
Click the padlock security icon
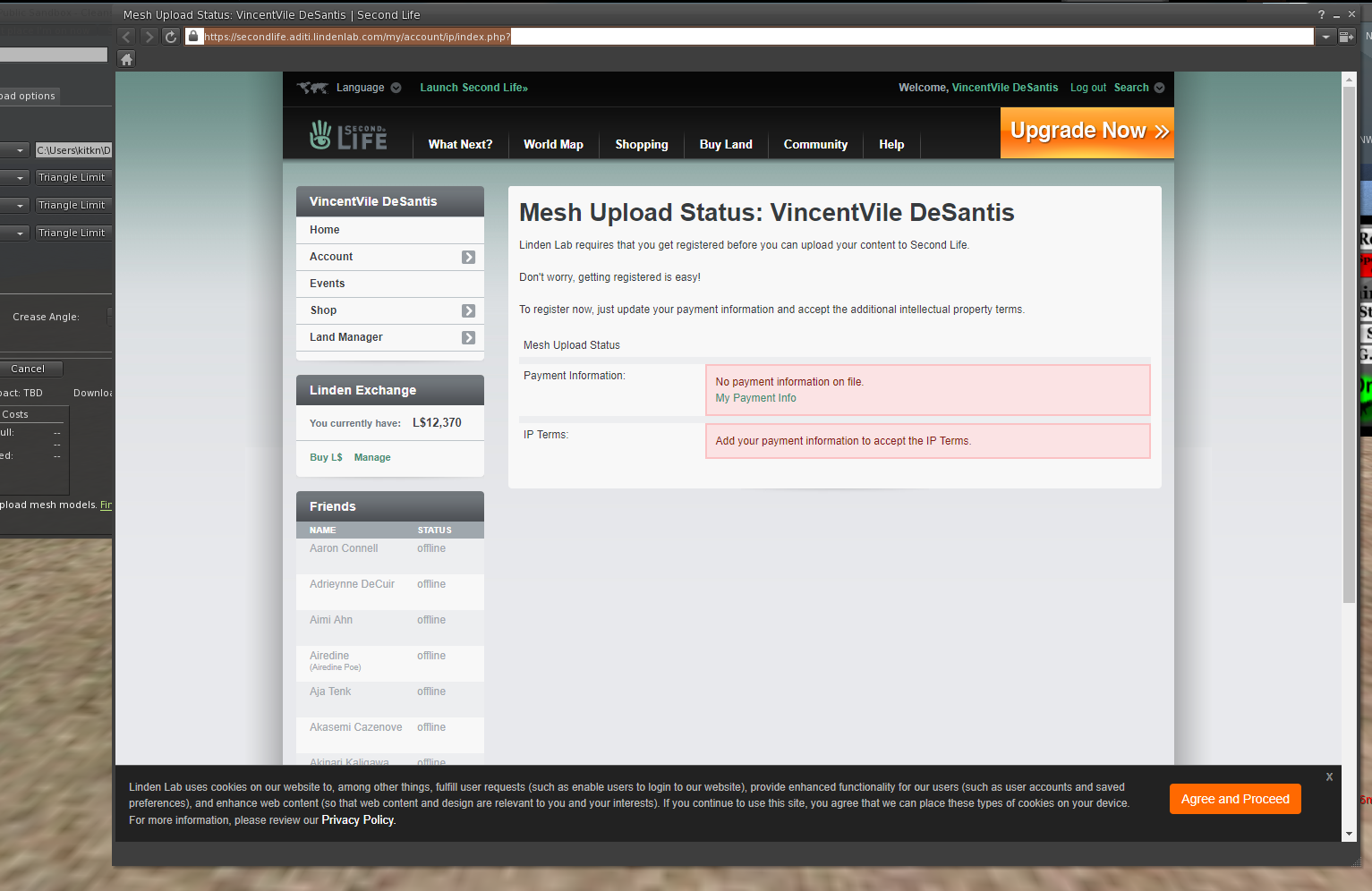193,37
